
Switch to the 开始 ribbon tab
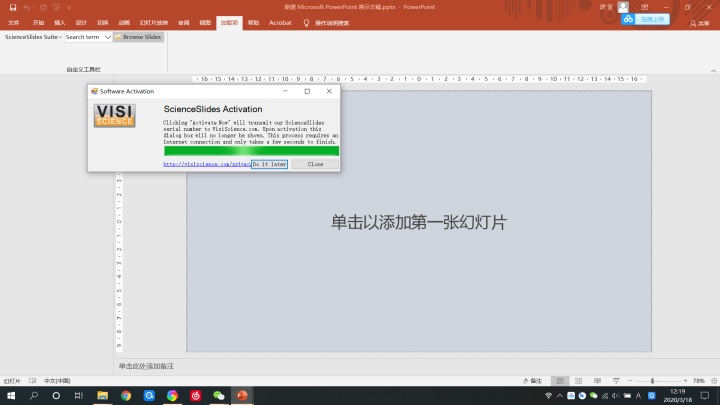click(x=39, y=22)
